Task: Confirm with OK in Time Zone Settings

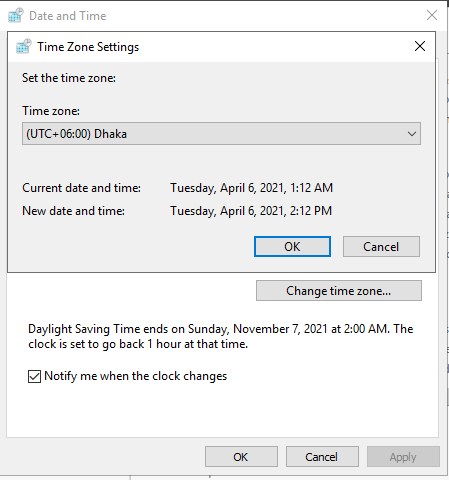Action: 292,247
